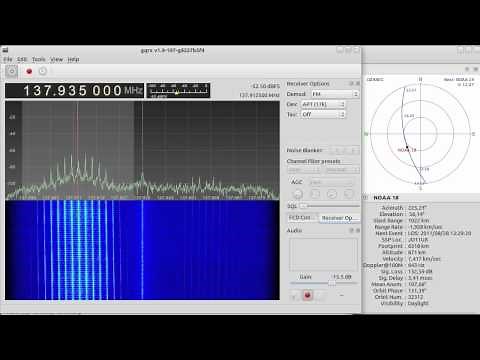This screenshot has height=360, width=480.
Task: Open the Demod mode dropdown showing FM
Action: (x=335, y=94)
